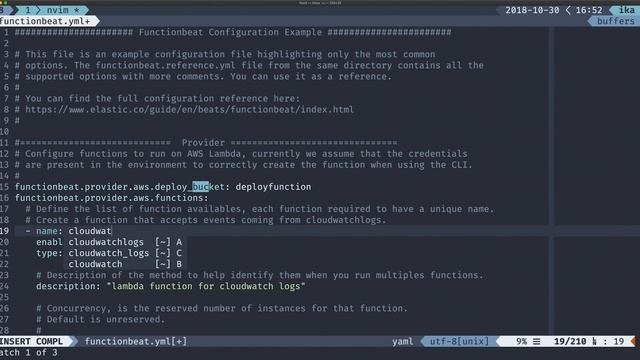Click the '# Default is unreserved.' comment
Viewport: 640px width, 360px height.
(x=100, y=319)
